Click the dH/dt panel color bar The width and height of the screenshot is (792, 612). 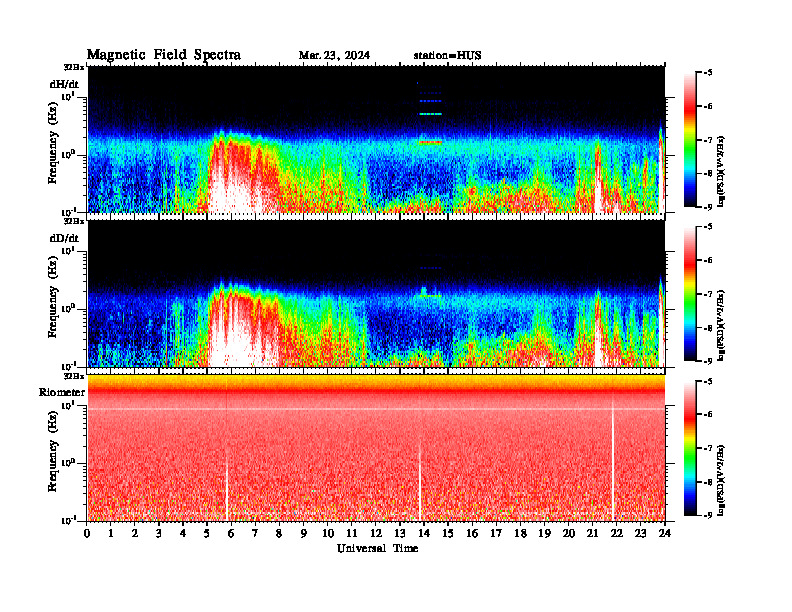[x=690, y=140]
